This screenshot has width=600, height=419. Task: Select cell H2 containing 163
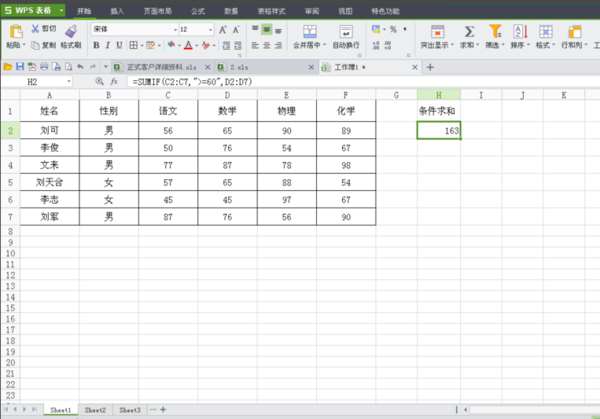pyautogui.click(x=439, y=130)
